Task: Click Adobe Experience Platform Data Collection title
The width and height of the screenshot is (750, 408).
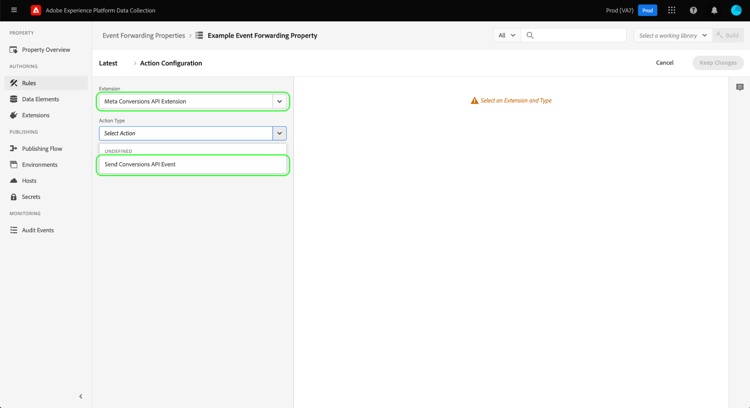Action: pyautogui.click(x=100, y=10)
